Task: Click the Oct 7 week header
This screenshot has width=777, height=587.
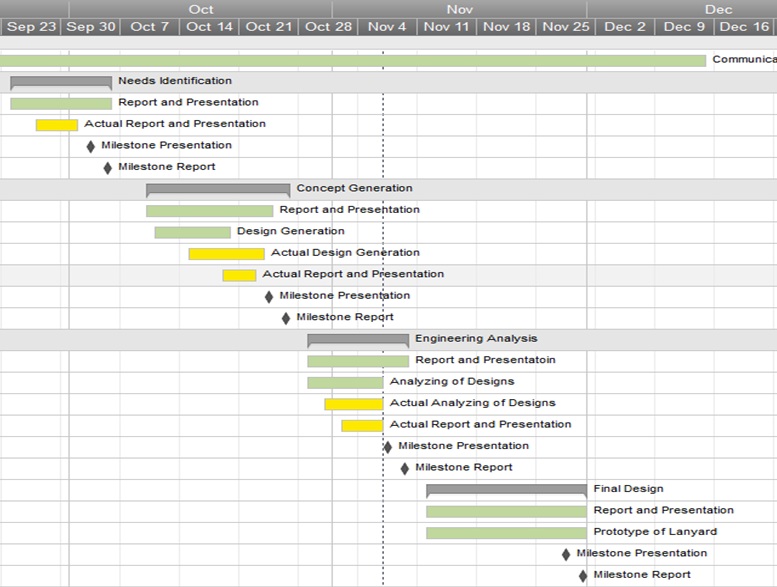Action: (150, 27)
